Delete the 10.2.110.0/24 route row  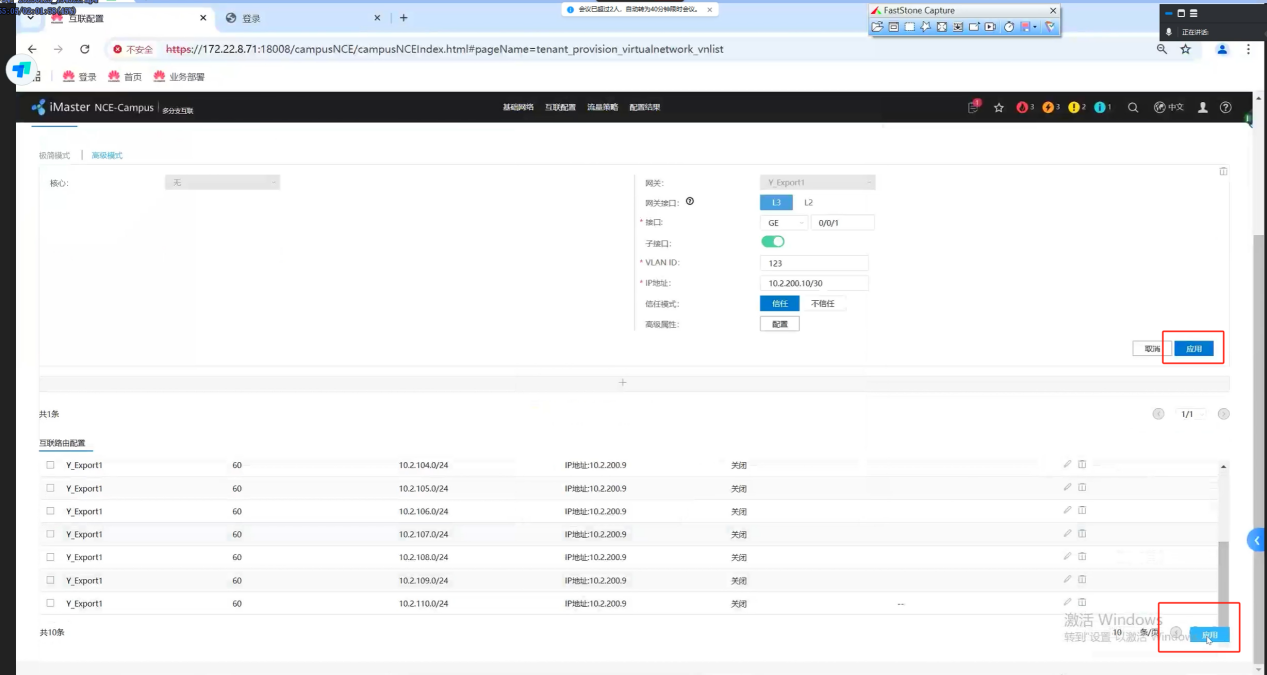(1081, 602)
